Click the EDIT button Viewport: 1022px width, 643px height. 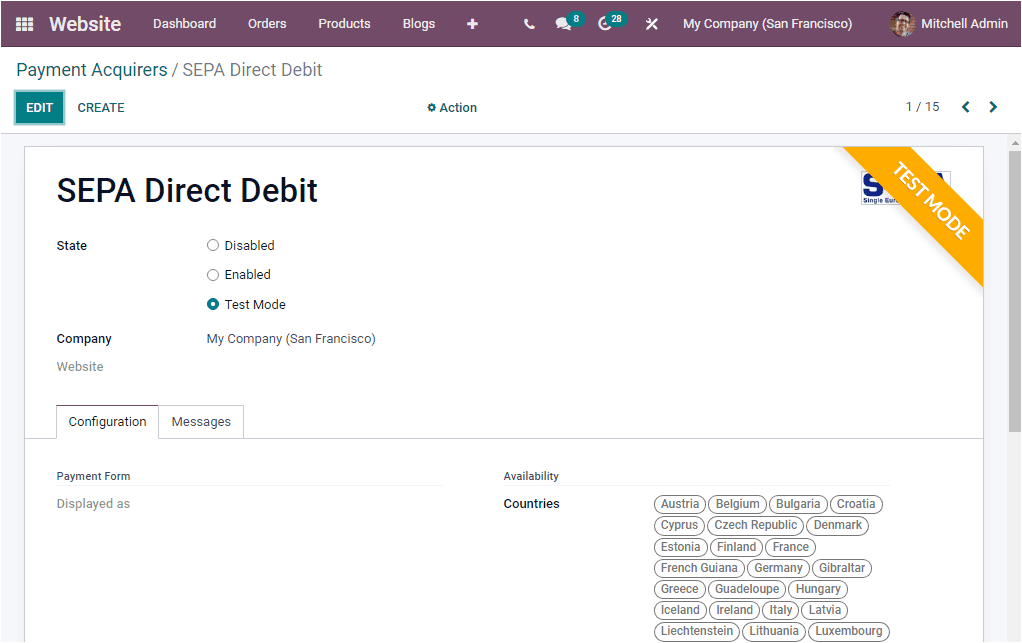(x=39, y=107)
